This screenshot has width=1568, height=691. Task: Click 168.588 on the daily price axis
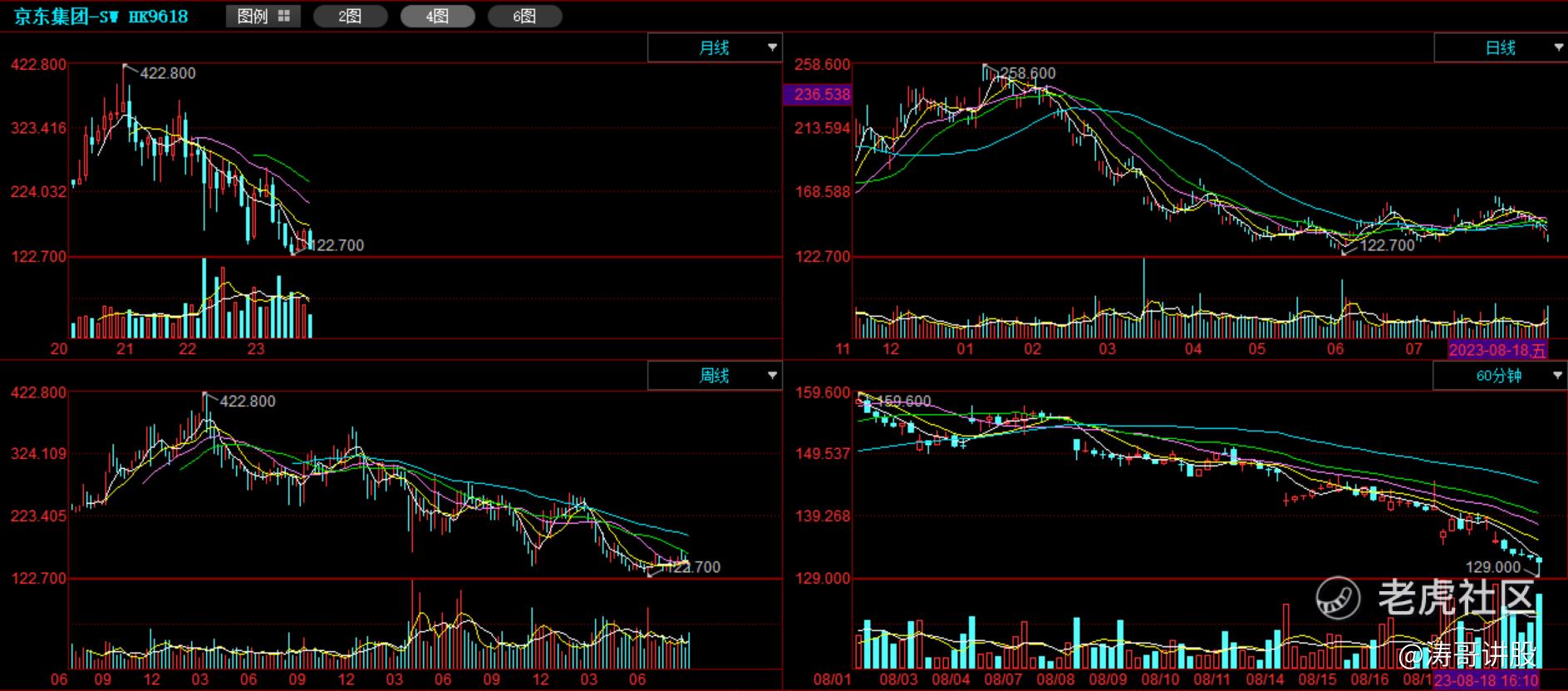tap(823, 192)
